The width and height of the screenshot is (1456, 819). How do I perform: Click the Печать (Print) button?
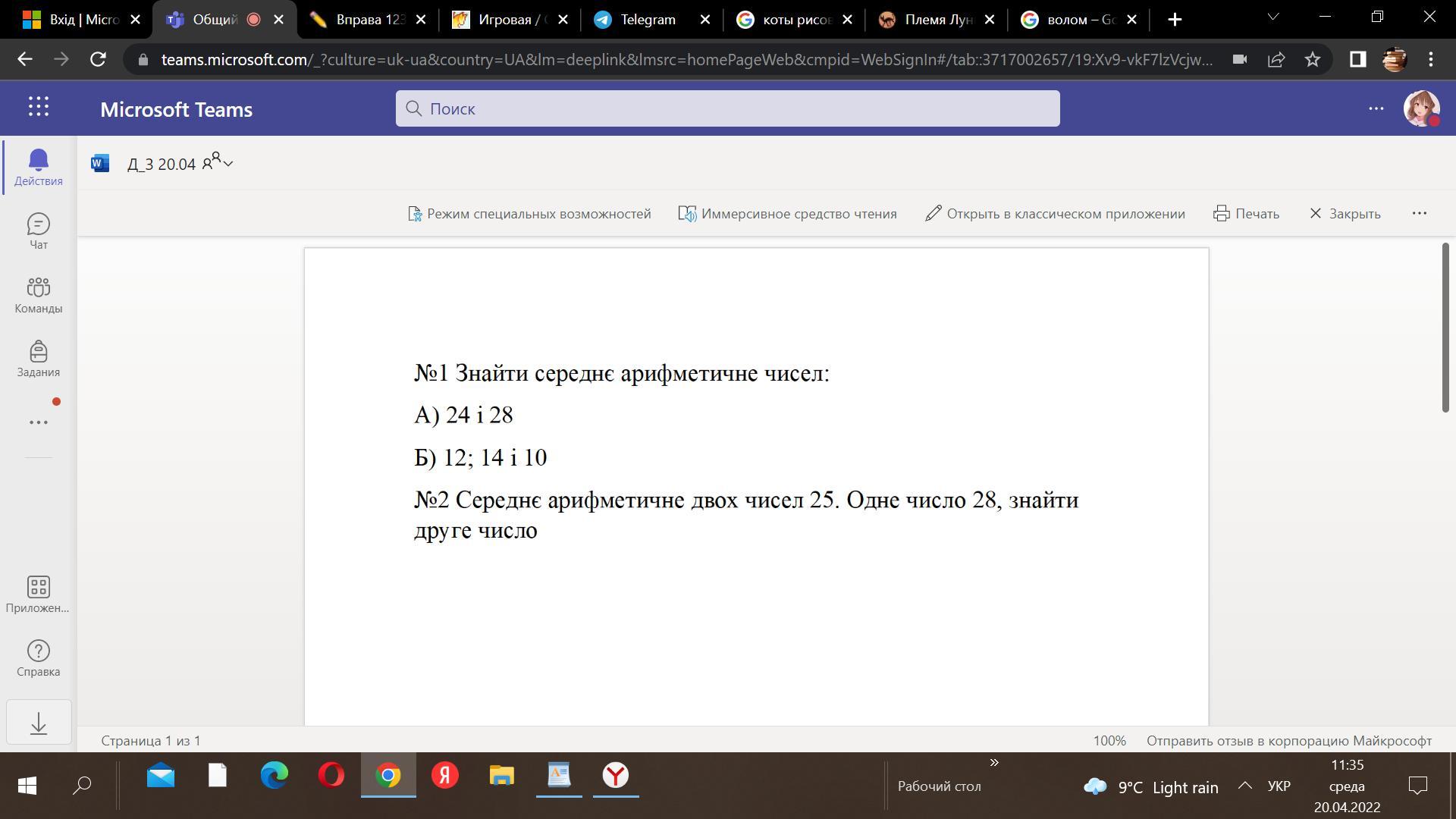(x=1247, y=214)
